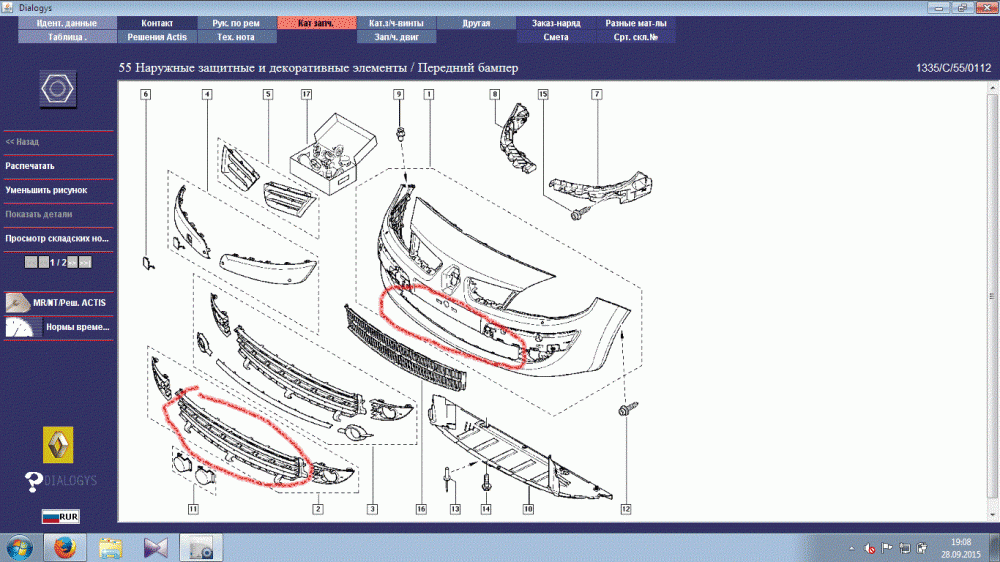Select part callout number 4

click(x=207, y=94)
